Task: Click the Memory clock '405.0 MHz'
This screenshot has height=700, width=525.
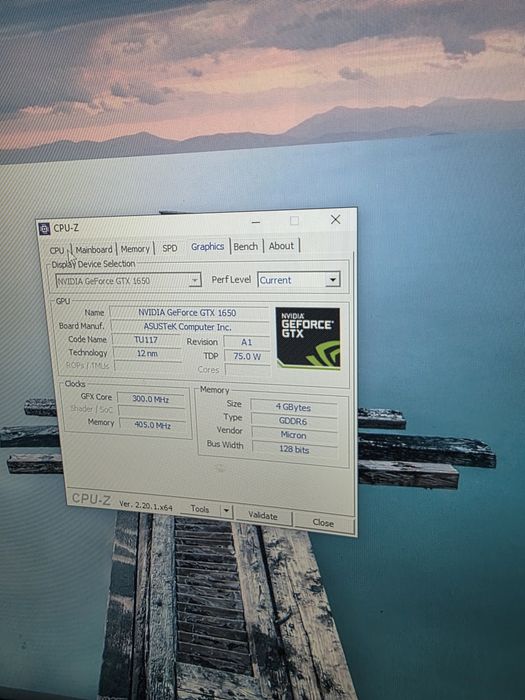Action: pyautogui.click(x=152, y=425)
